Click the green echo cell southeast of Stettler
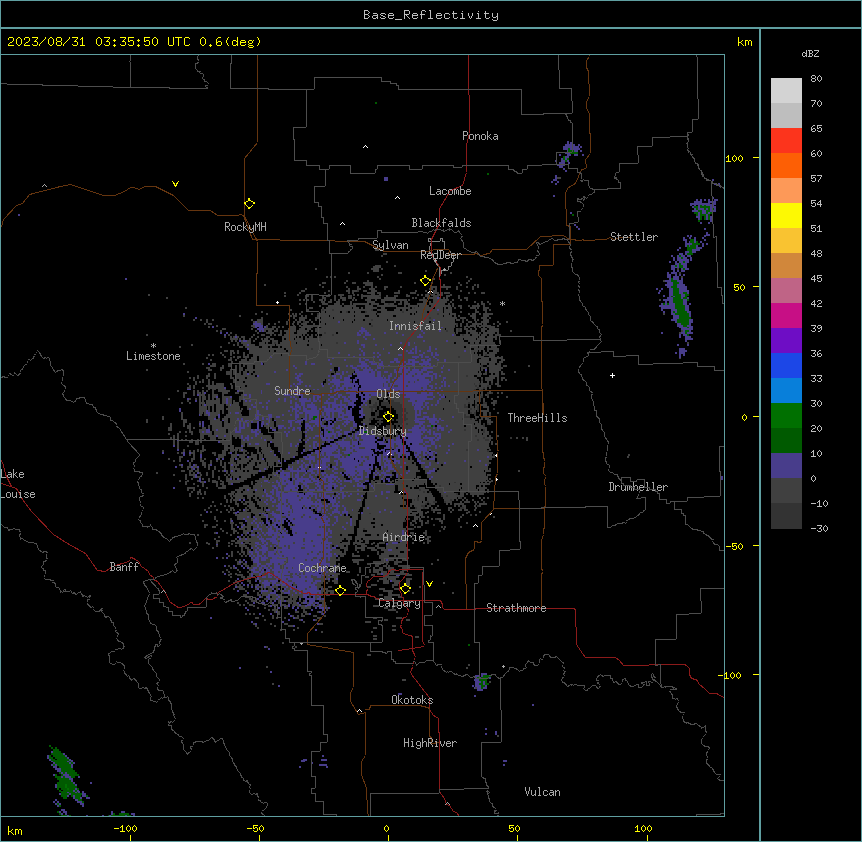This screenshot has height=842, width=862. 680,306
